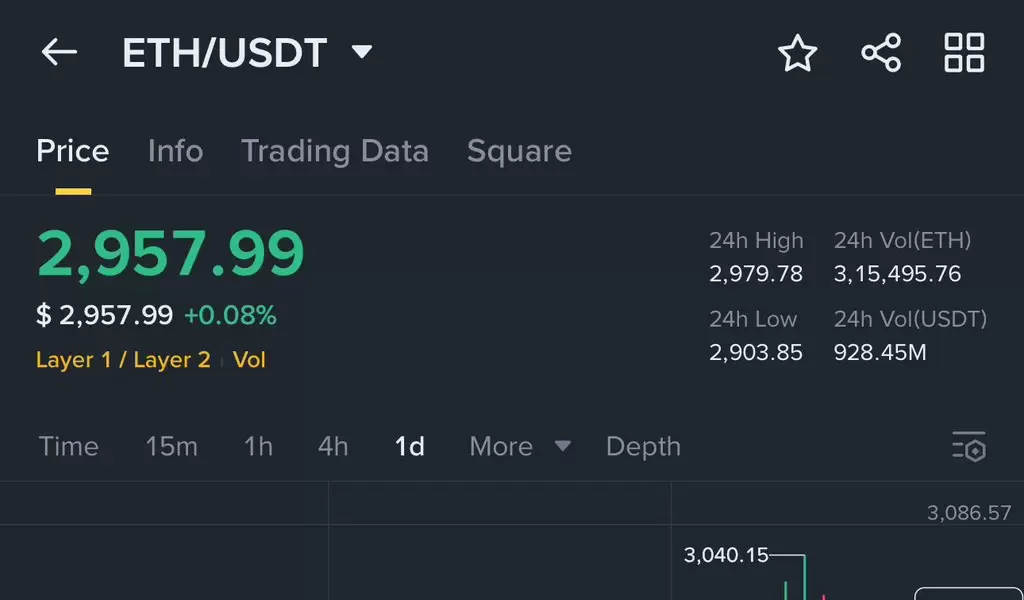Open the grid layout icon

965,52
